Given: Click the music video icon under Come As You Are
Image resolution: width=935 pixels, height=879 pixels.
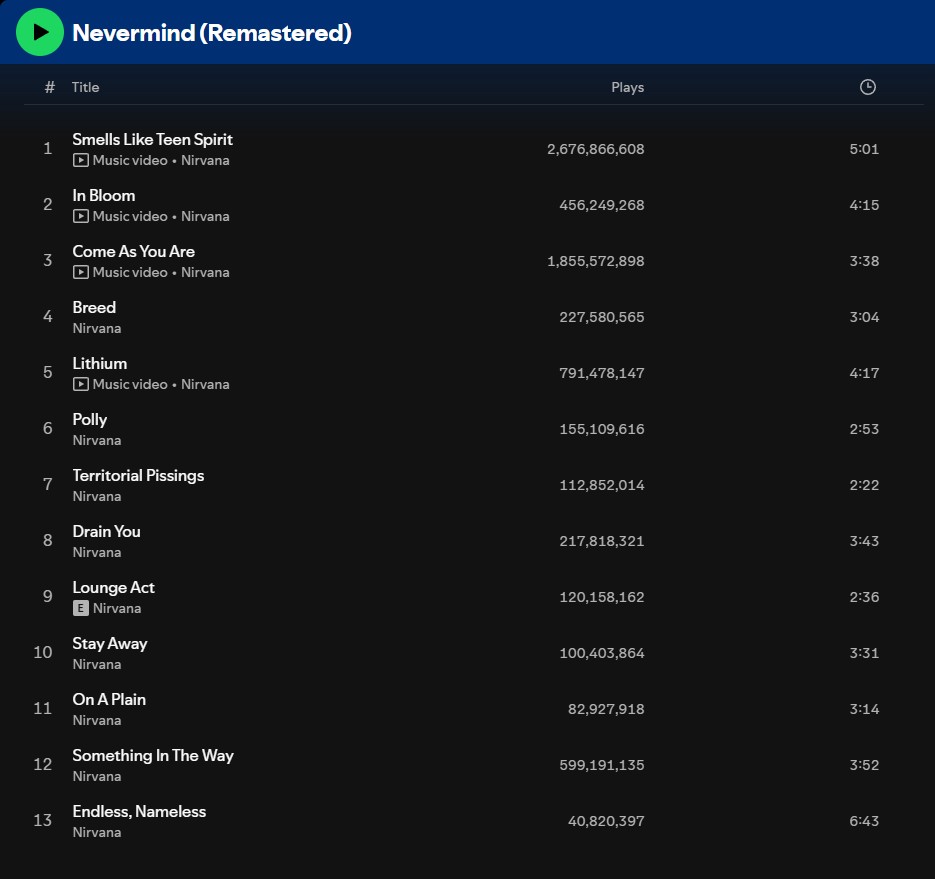Looking at the screenshot, I should (81, 273).
